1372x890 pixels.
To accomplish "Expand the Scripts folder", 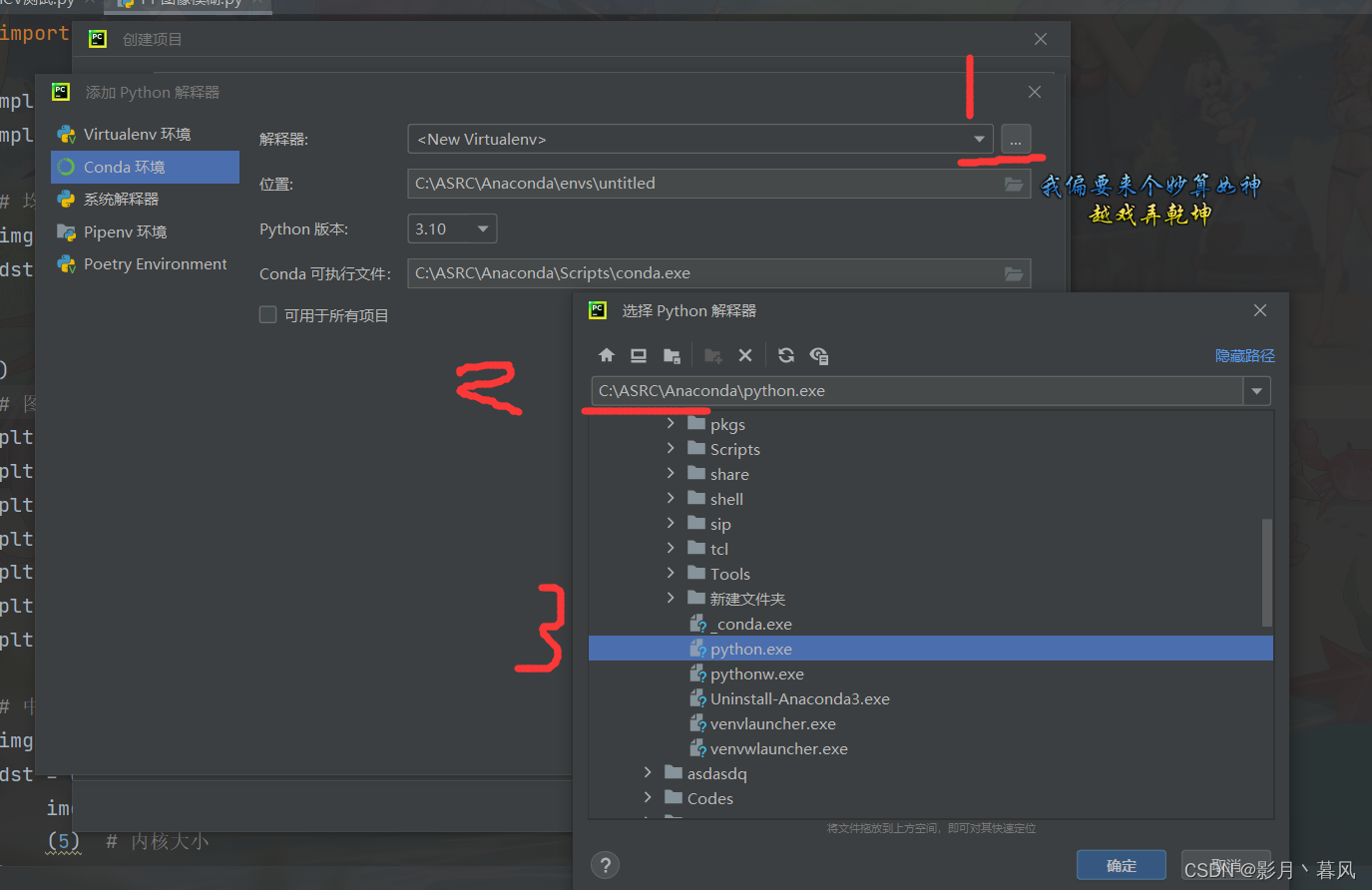I will point(671,449).
